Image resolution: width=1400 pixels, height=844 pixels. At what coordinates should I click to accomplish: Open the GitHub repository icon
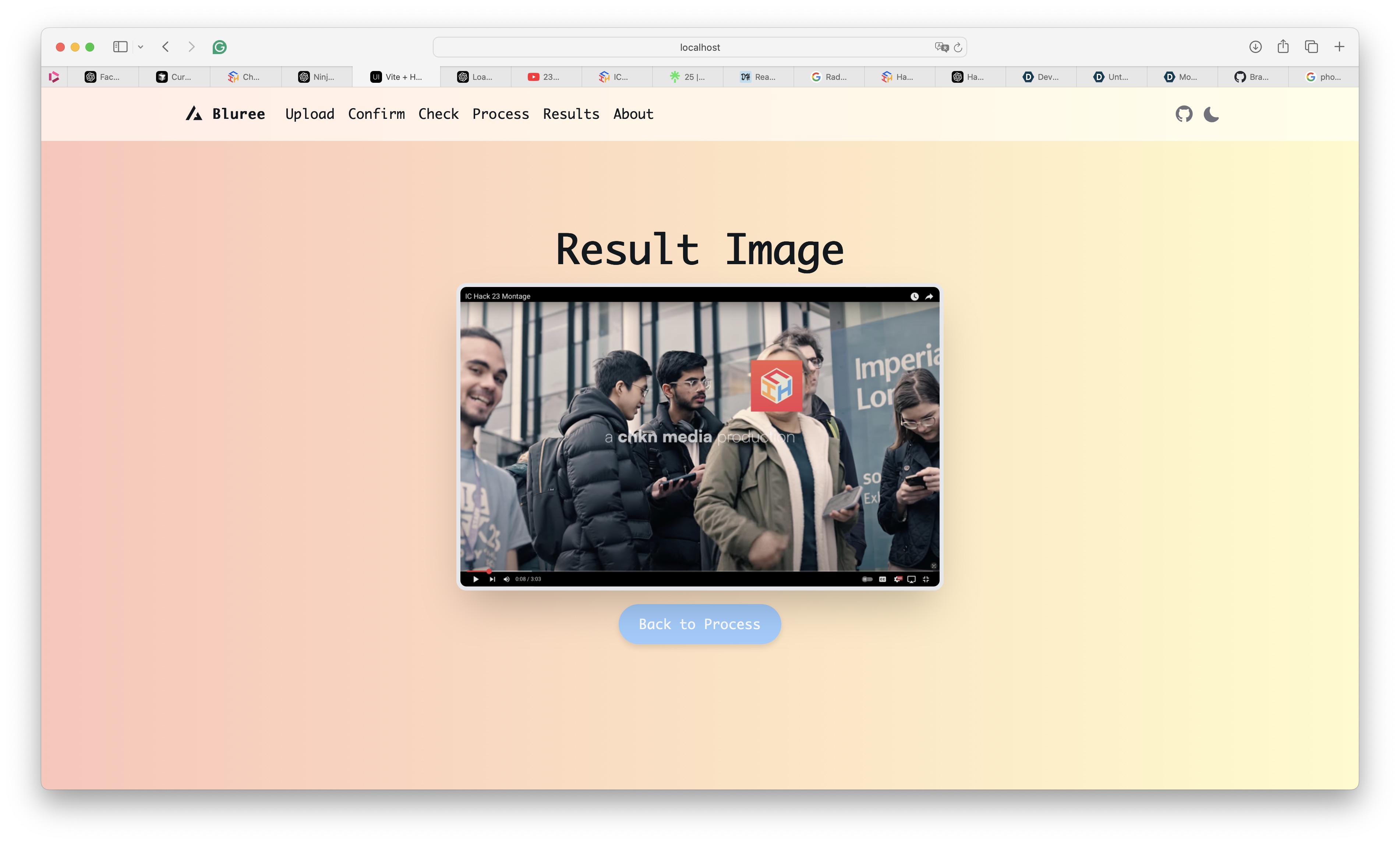(x=1184, y=114)
